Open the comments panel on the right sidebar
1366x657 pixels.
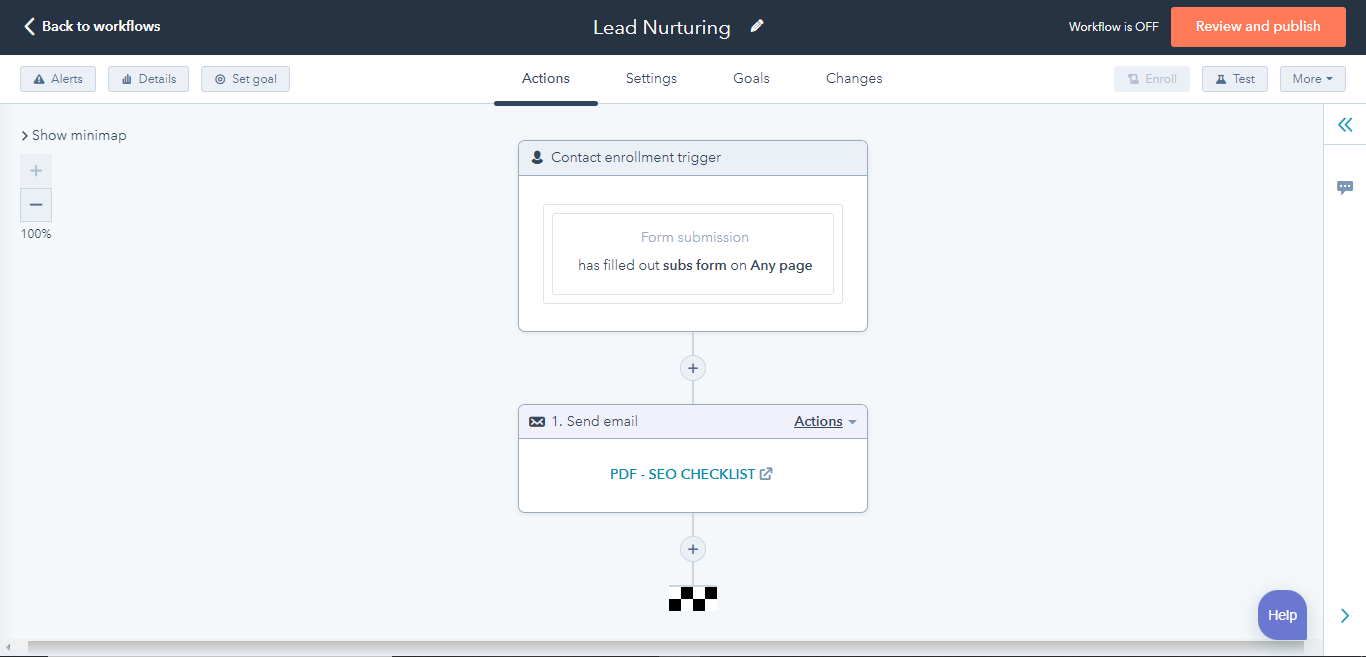[x=1345, y=186]
